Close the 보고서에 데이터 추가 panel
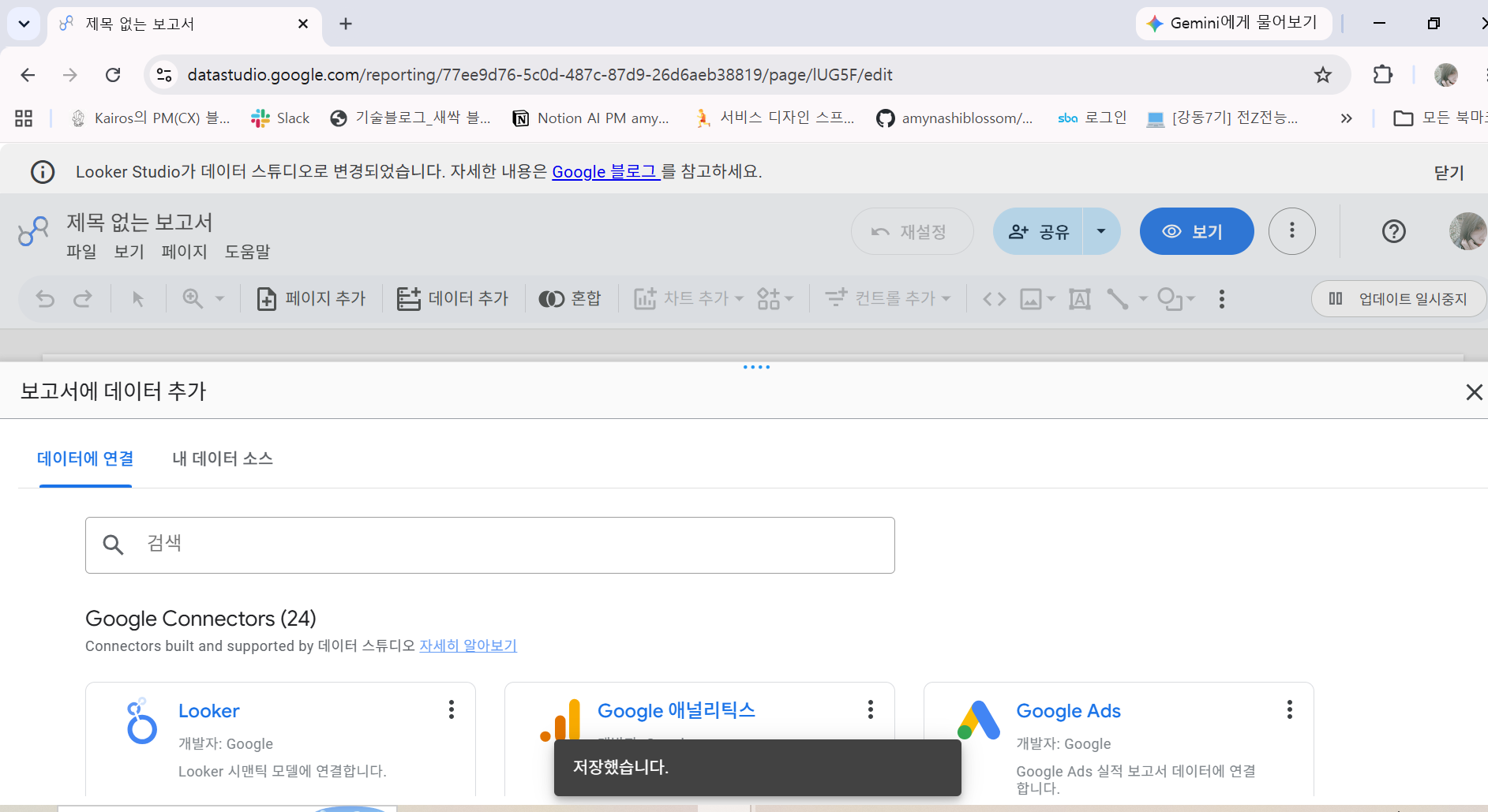The height and width of the screenshot is (812, 1488). point(1474,392)
